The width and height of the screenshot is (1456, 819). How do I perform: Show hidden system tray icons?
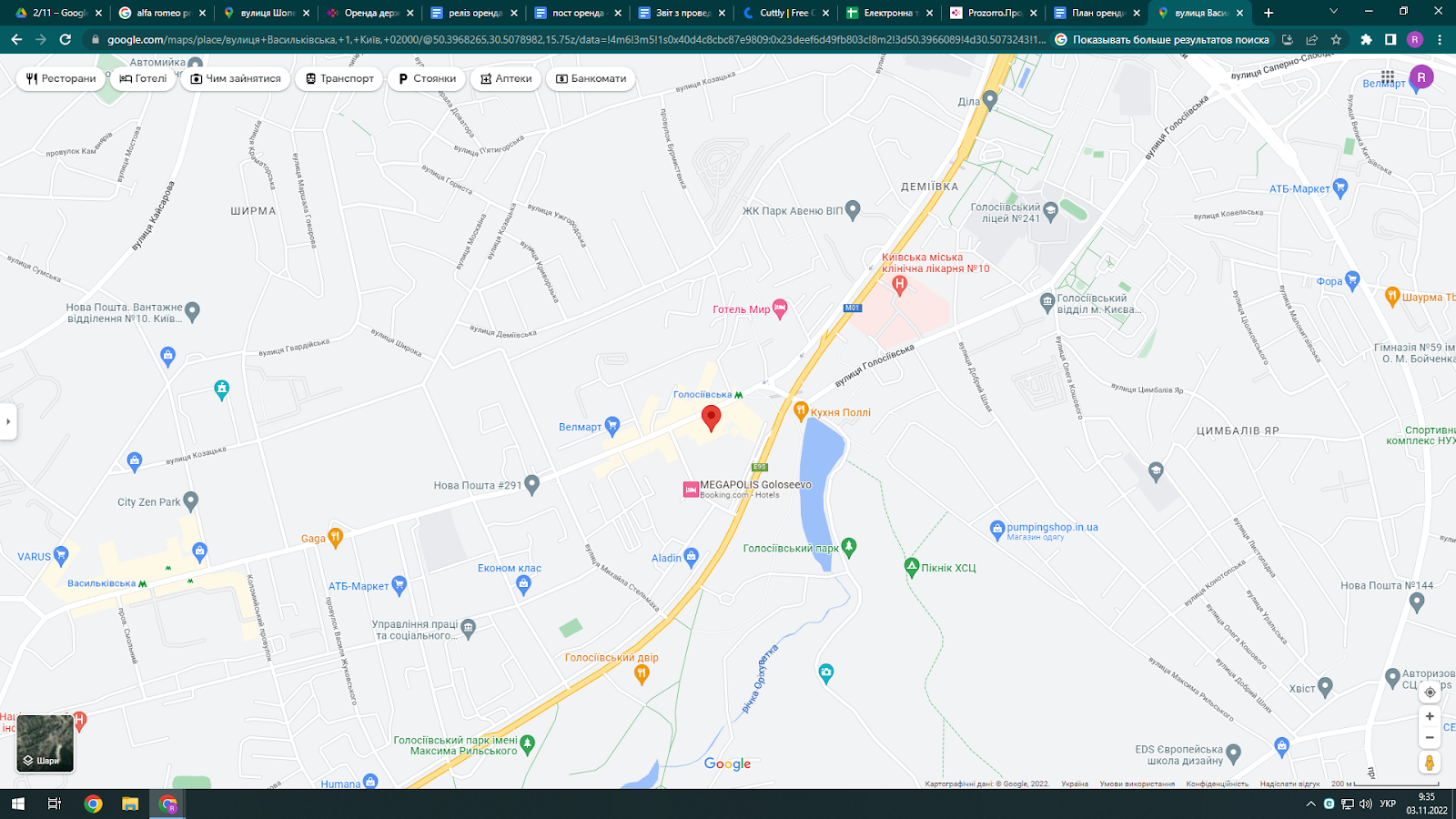pos(1310,804)
